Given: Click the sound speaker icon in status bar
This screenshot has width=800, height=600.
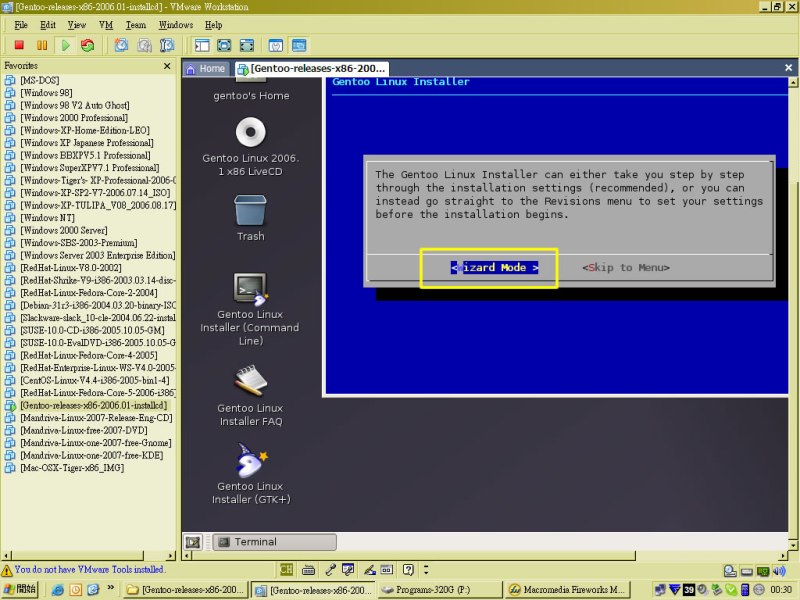Looking at the screenshot, I should tap(779, 571).
